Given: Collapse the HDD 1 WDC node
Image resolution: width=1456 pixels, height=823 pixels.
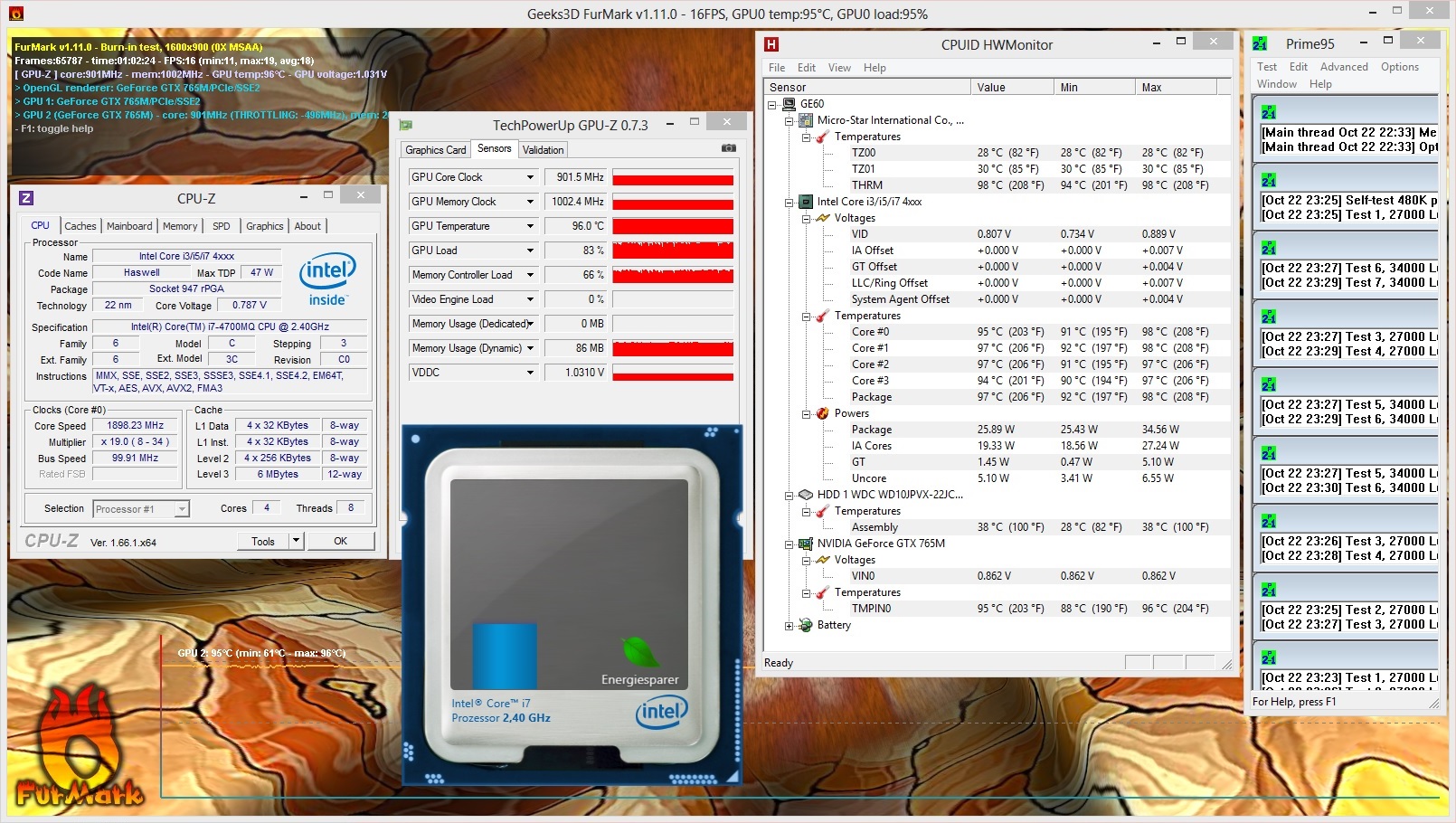Looking at the screenshot, I should (x=789, y=495).
